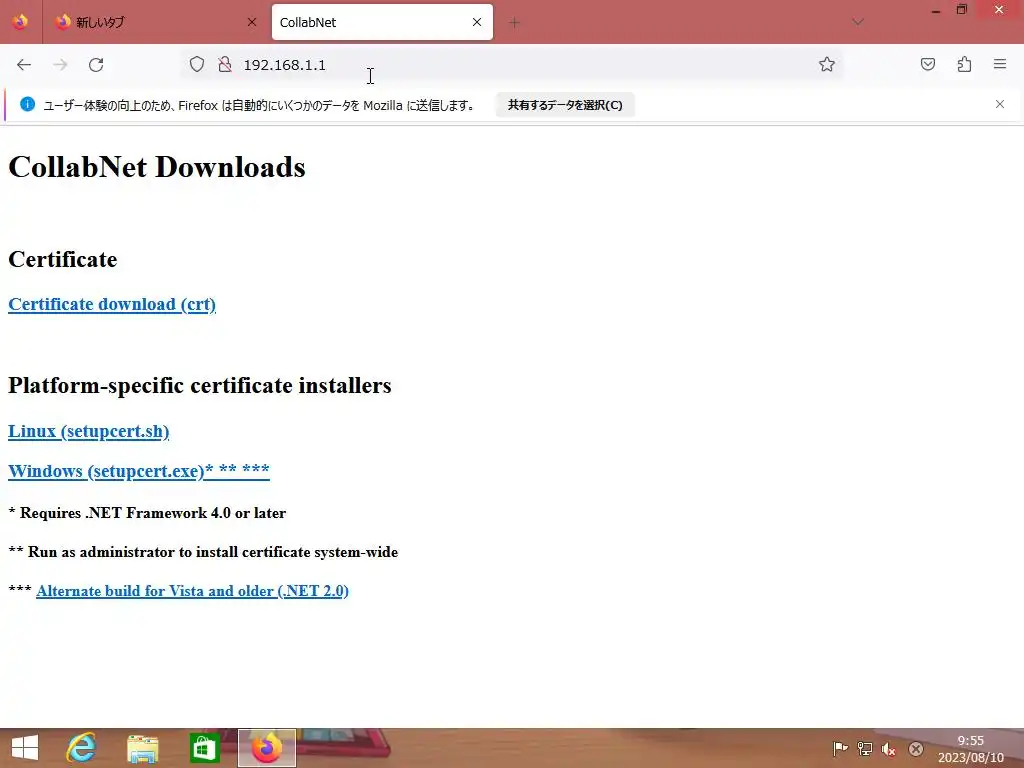
Task: Open Alternate build for Vista link
Action: pos(192,591)
